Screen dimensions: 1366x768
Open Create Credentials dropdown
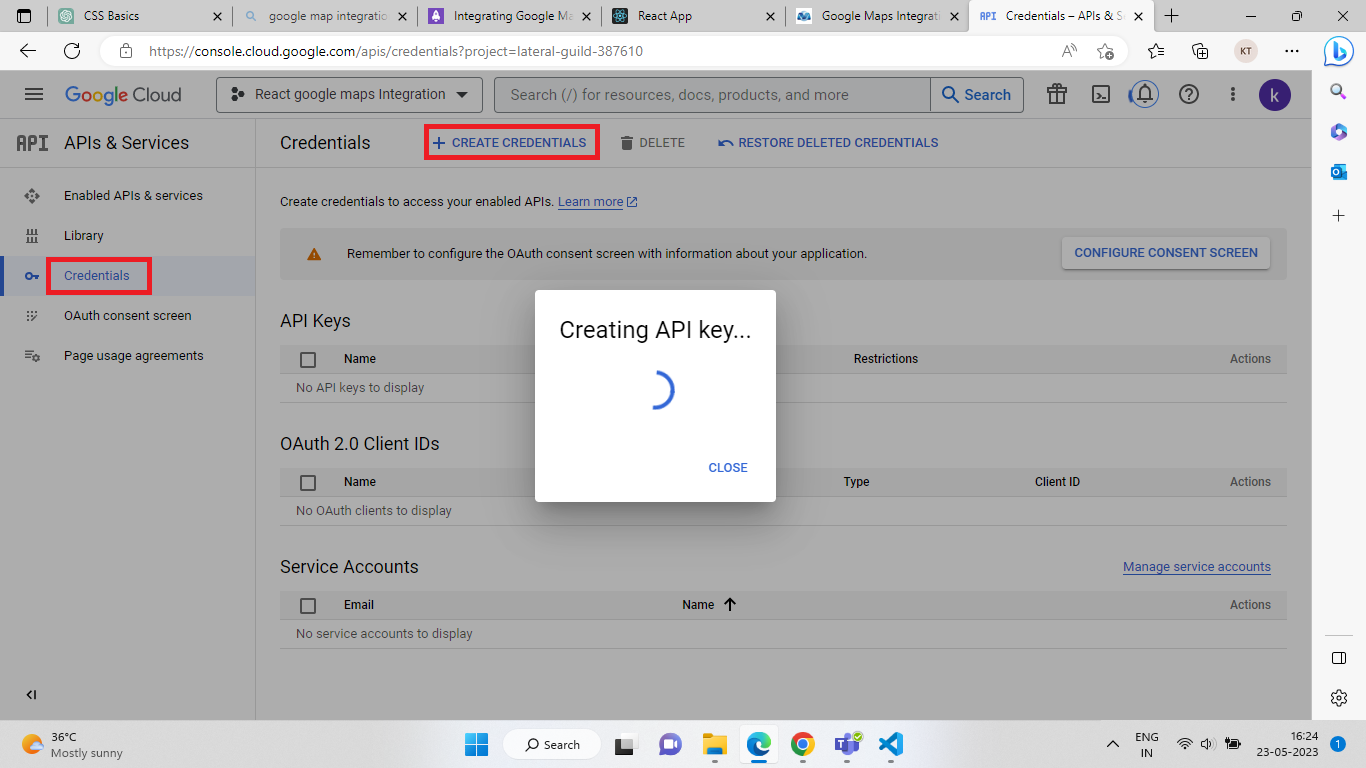pyautogui.click(x=510, y=143)
